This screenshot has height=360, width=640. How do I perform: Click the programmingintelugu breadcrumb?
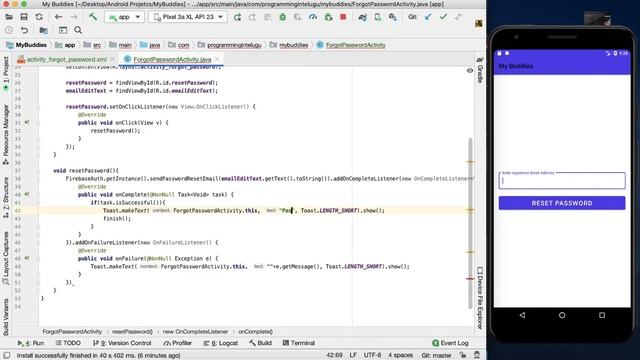[230, 45]
